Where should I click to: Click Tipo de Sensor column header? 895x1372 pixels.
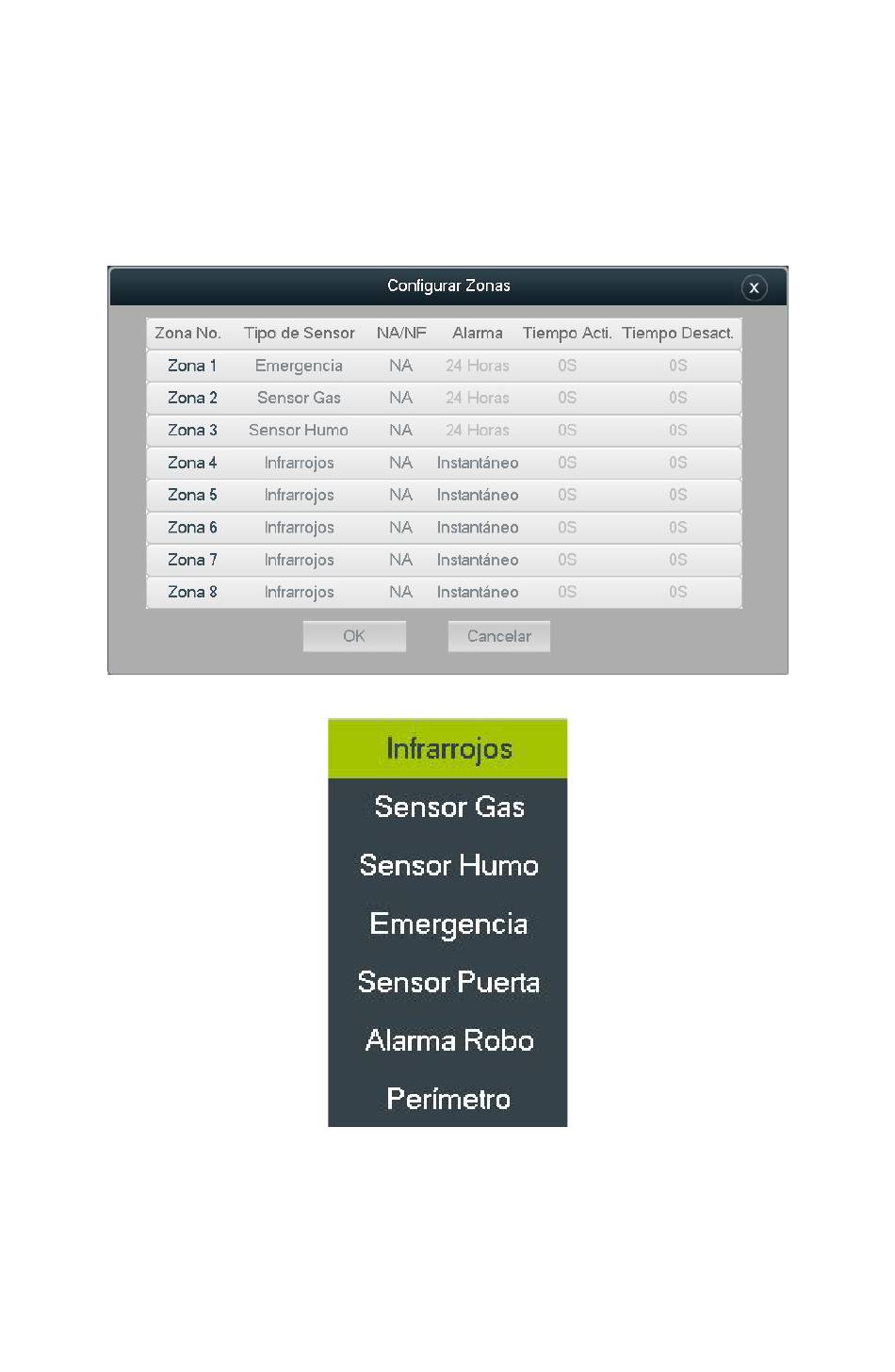[x=299, y=334]
